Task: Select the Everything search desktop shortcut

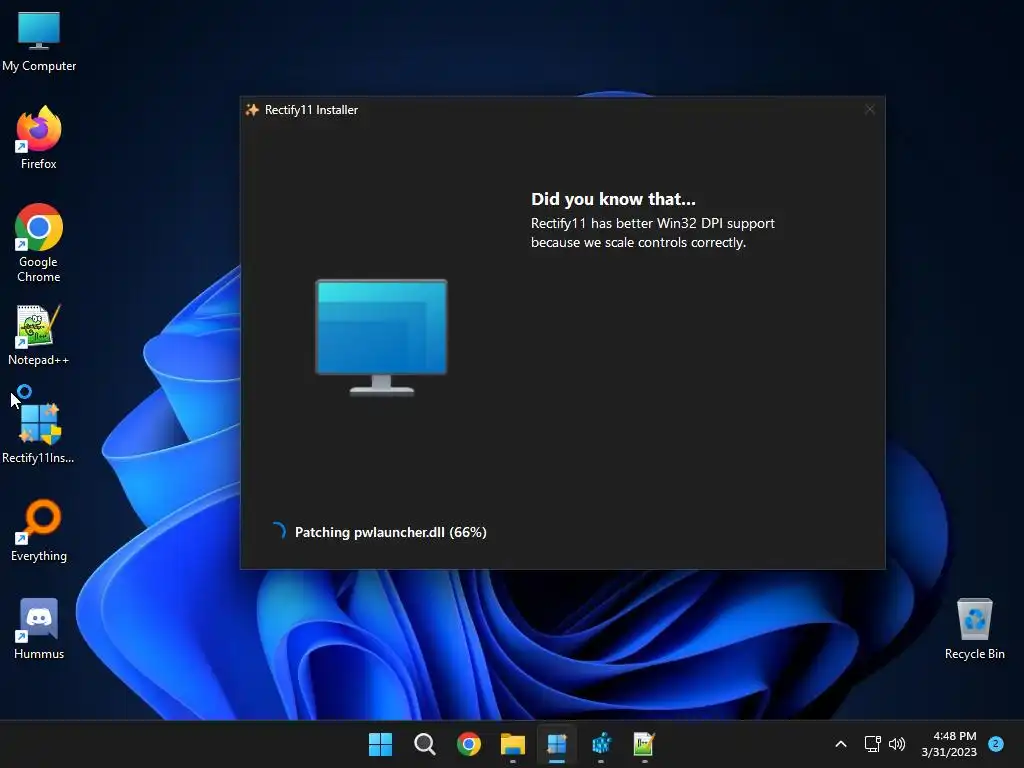Action: coord(39,530)
